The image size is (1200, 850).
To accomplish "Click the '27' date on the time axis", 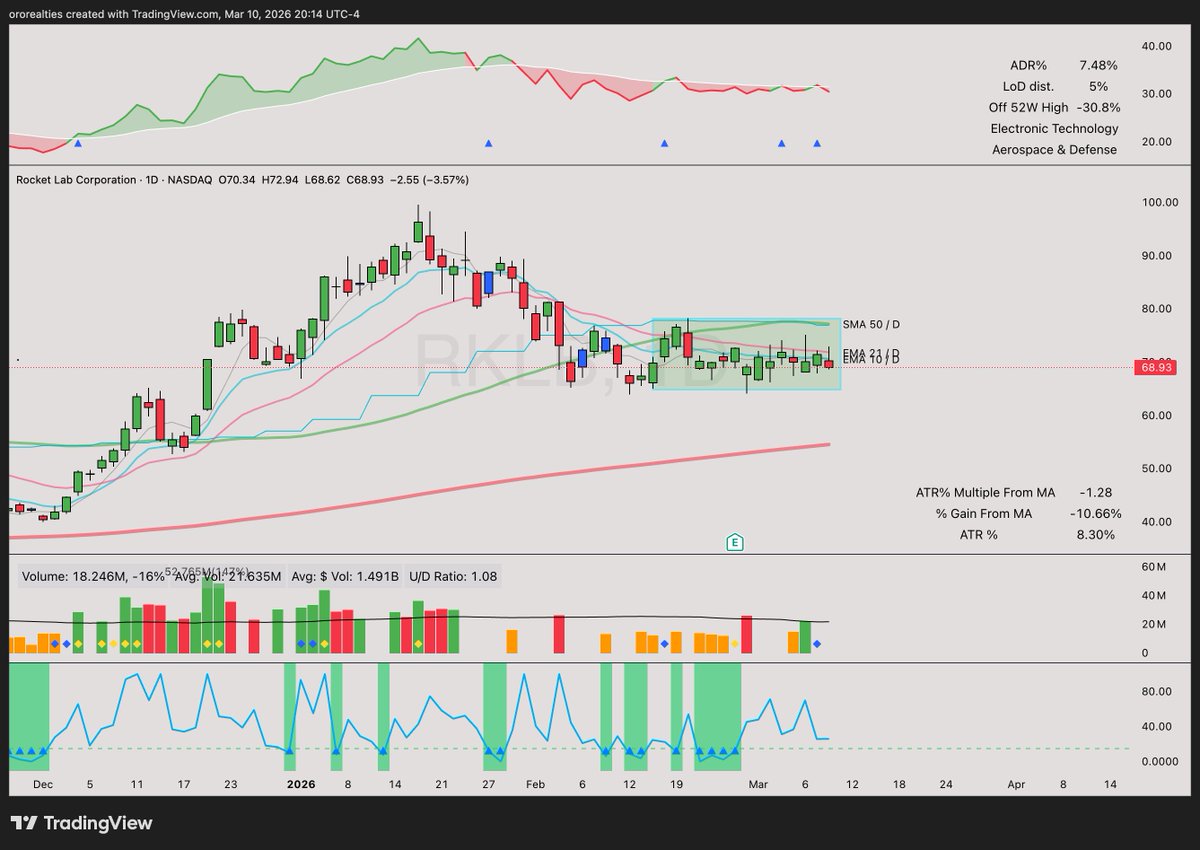I will pyautogui.click(x=488, y=785).
